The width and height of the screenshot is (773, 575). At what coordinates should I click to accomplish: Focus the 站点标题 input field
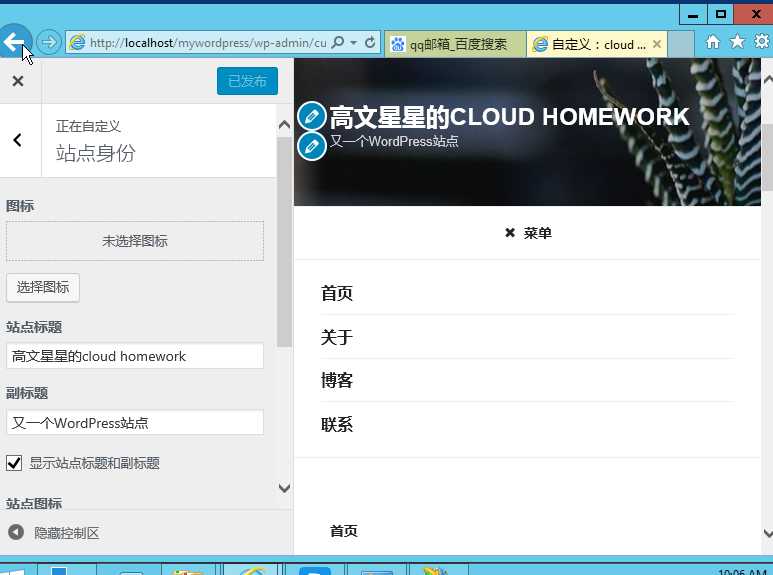point(135,356)
